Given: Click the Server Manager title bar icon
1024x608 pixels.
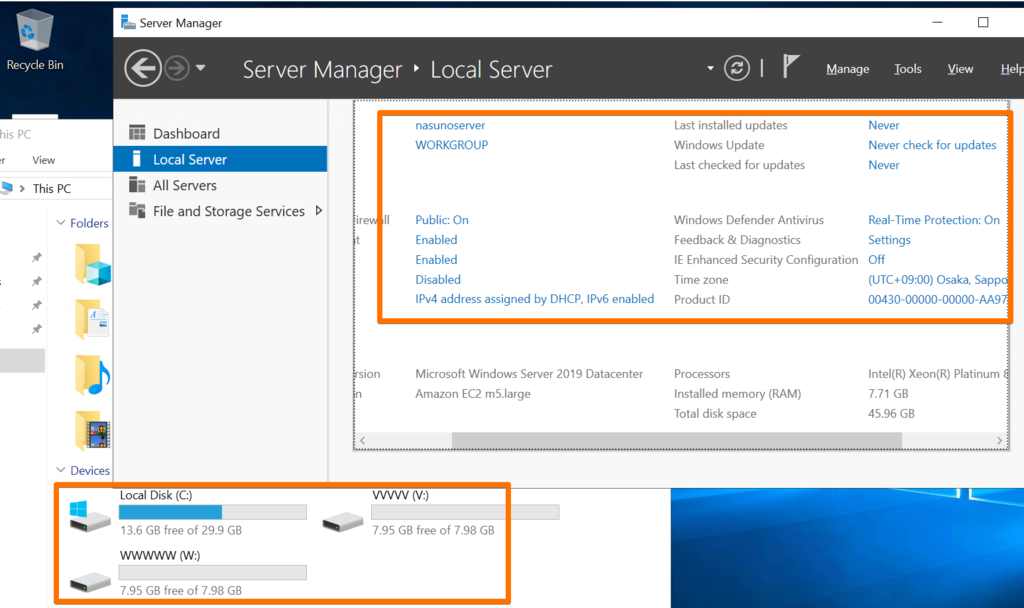Looking at the screenshot, I should coord(128,22).
